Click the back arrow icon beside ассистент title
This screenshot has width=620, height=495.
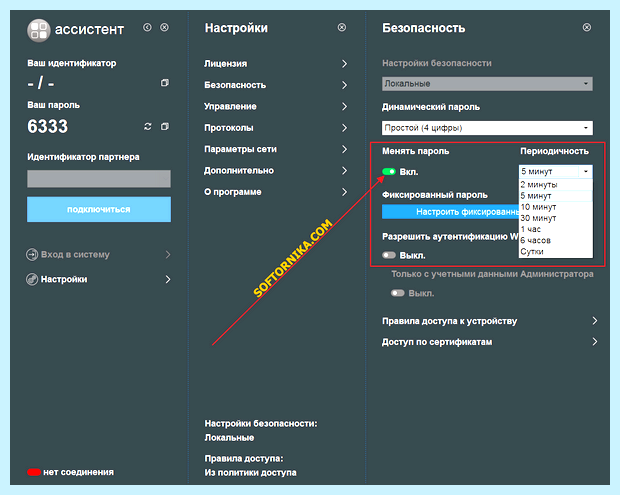(147, 27)
